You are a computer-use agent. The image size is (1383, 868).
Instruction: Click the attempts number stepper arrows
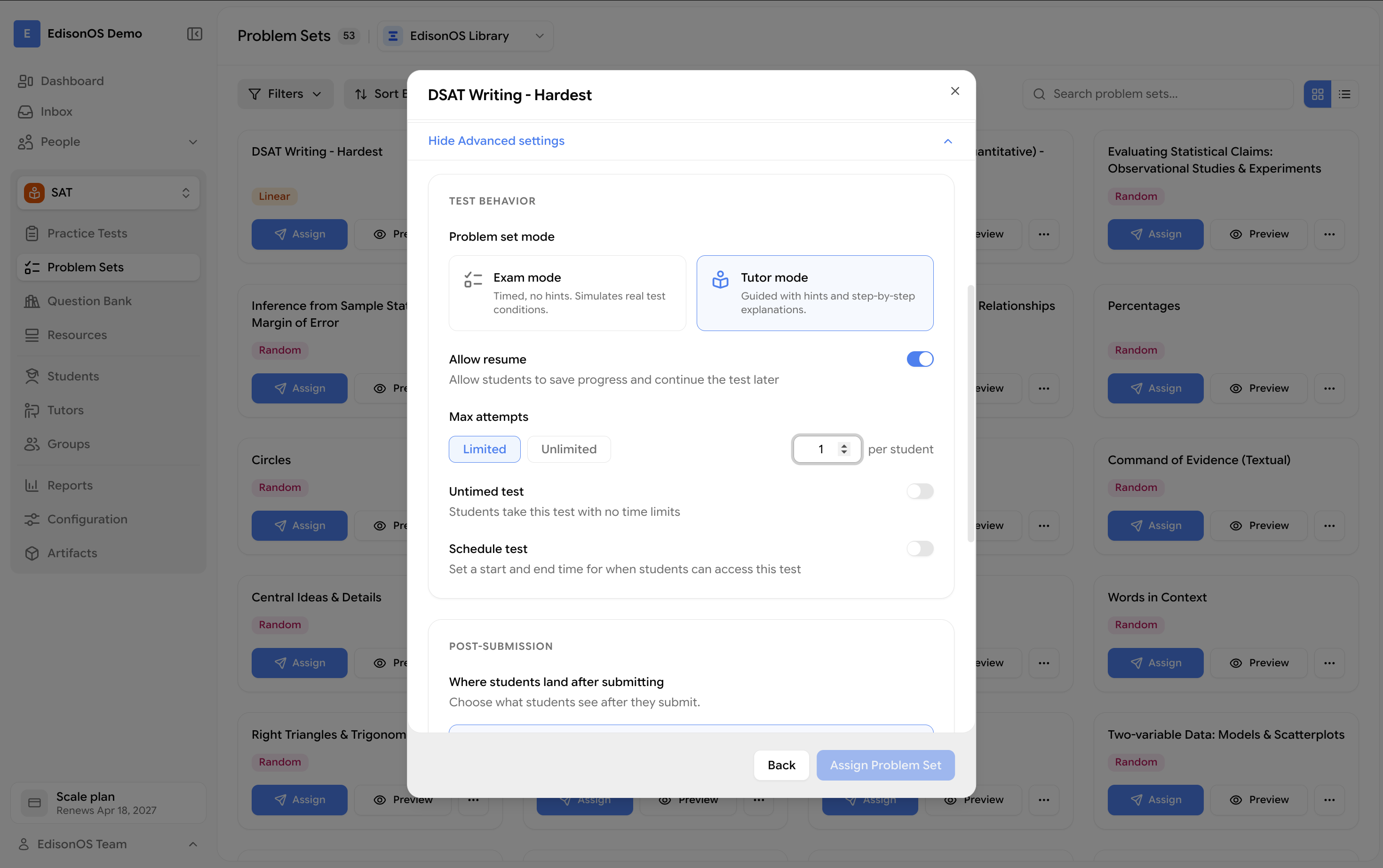(x=844, y=449)
